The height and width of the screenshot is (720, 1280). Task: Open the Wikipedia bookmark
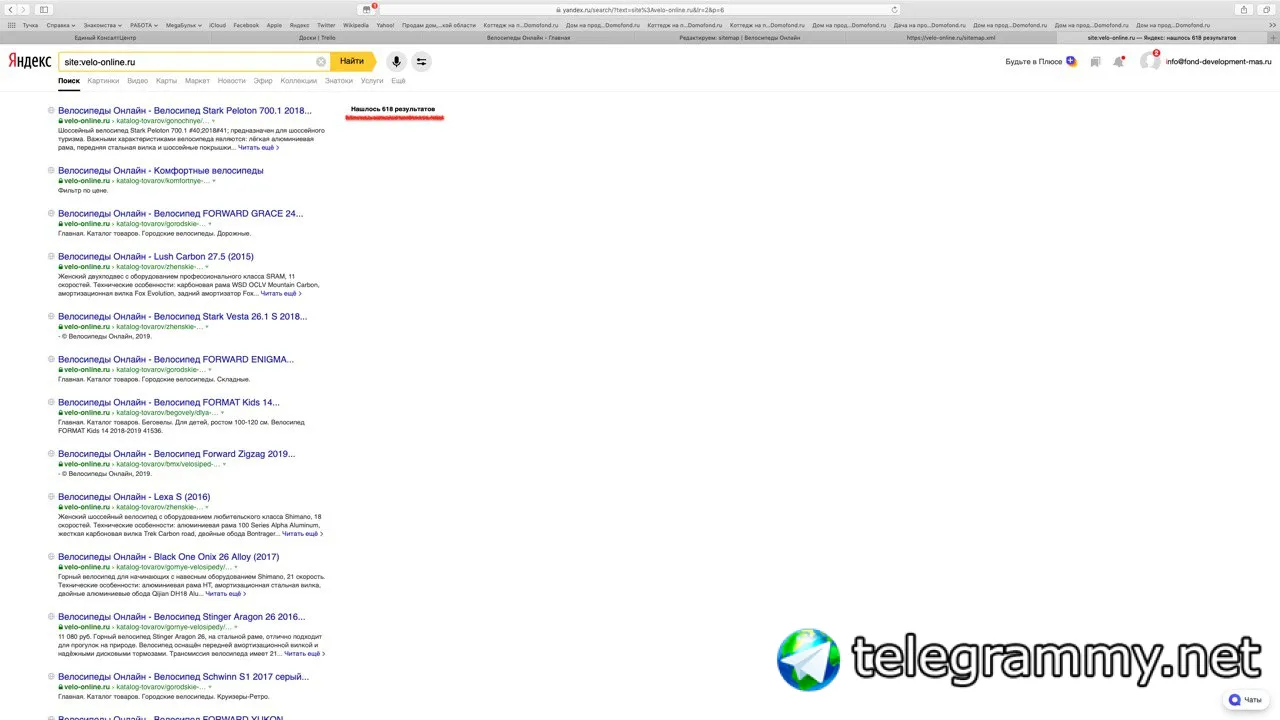click(x=355, y=25)
